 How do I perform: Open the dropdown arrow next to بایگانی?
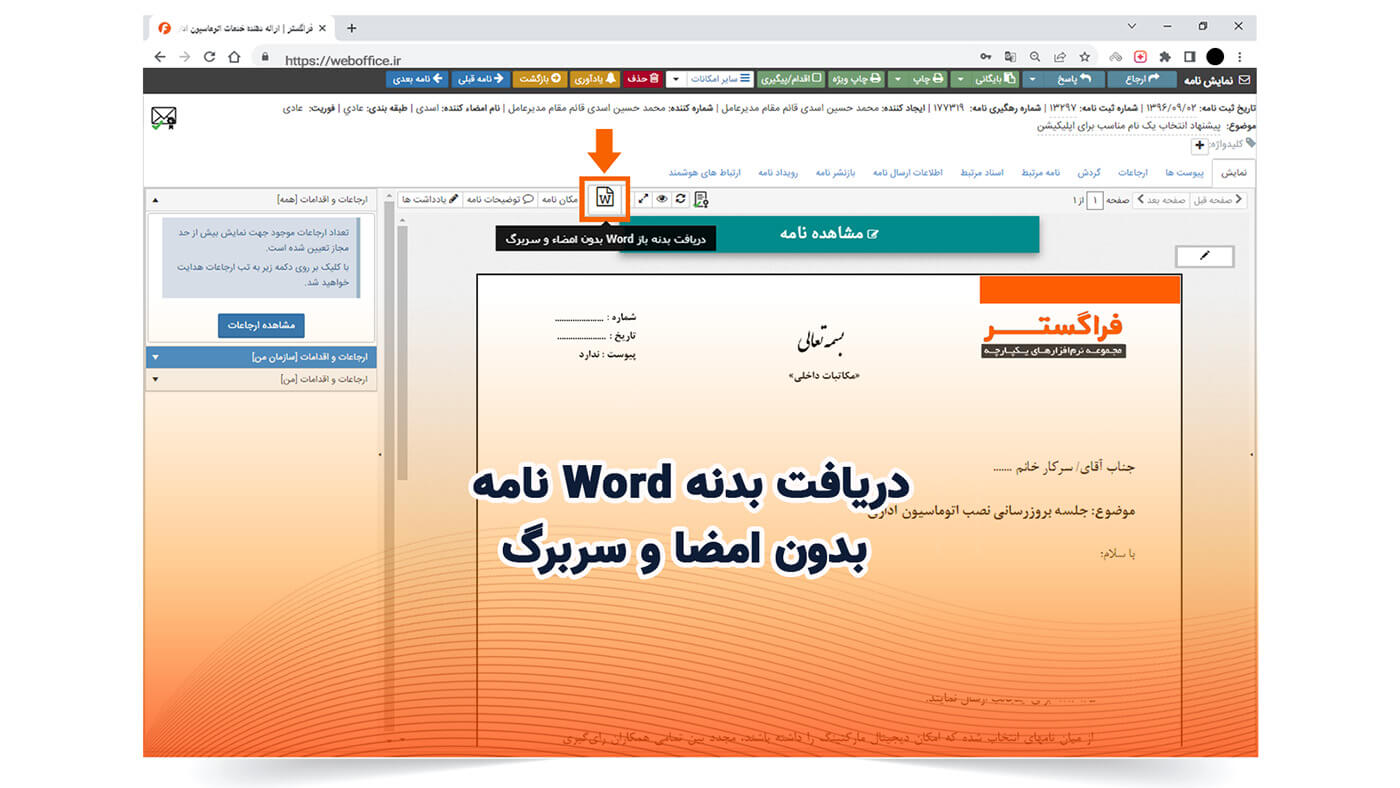[x=961, y=80]
